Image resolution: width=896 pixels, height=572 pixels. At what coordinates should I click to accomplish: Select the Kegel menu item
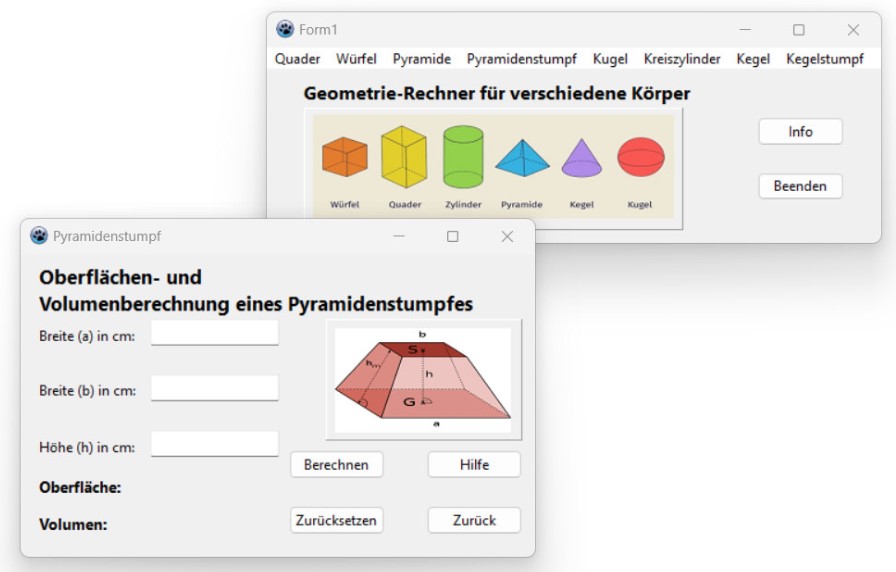coord(753,59)
